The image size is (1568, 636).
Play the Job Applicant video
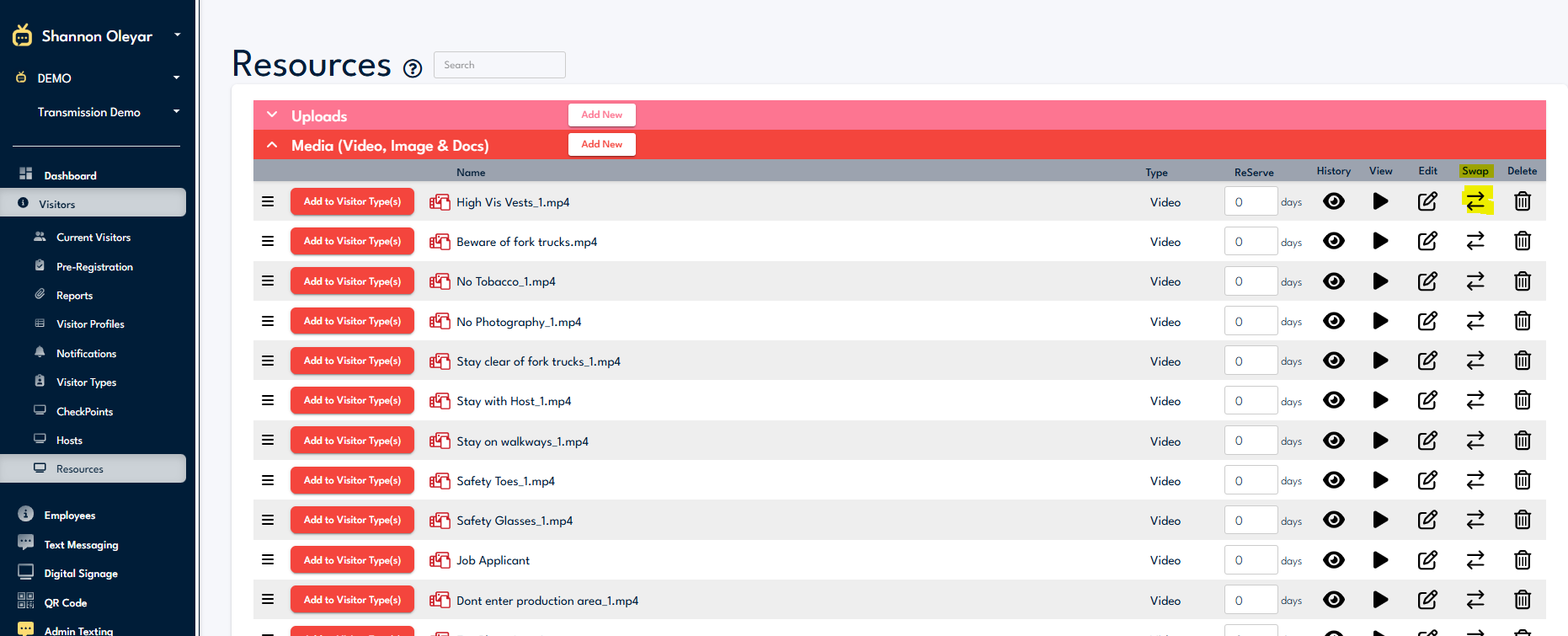point(1380,559)
